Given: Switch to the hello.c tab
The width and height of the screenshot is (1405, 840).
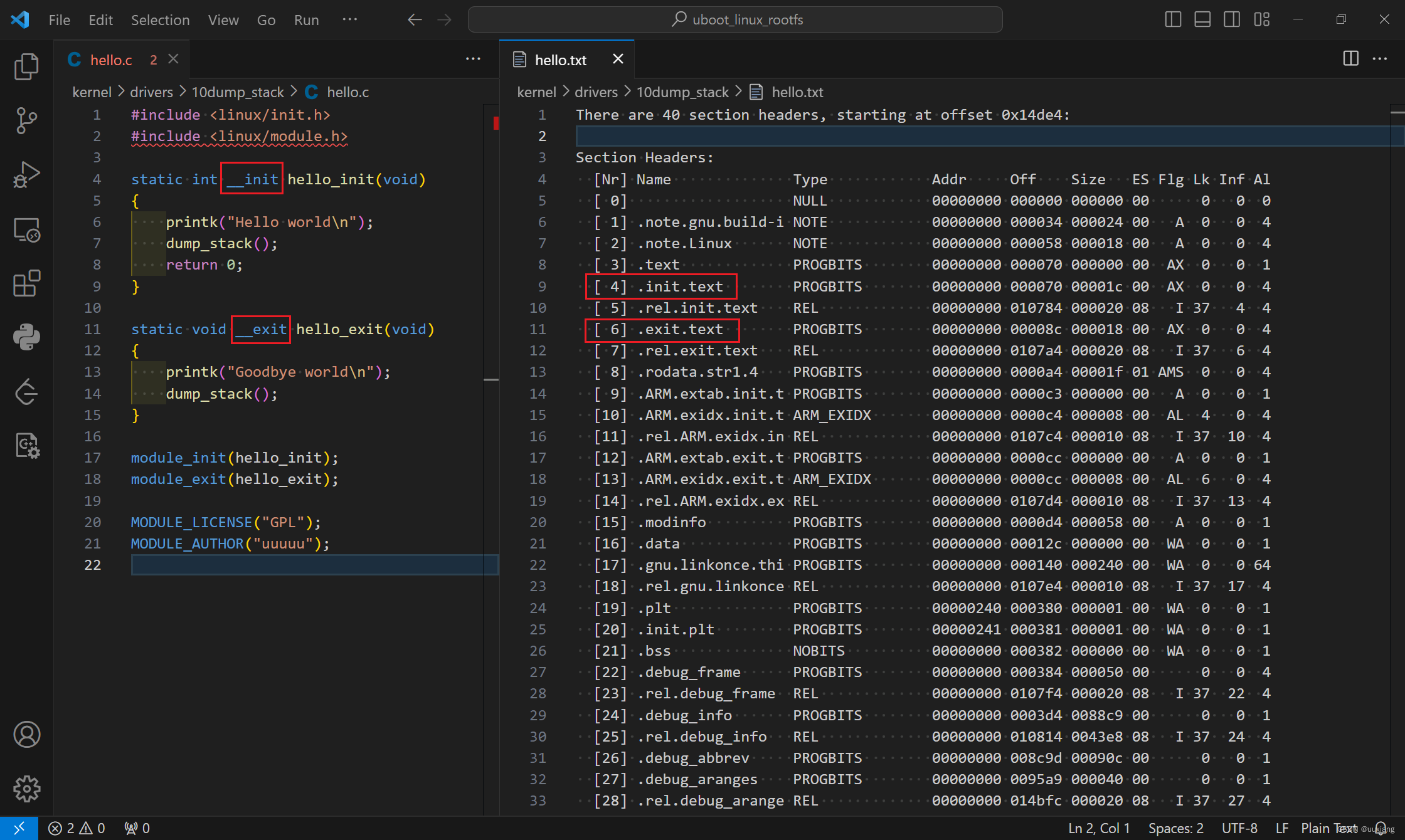Looking at the screenshot, I should pyautogui.click(x=111, y=60).
